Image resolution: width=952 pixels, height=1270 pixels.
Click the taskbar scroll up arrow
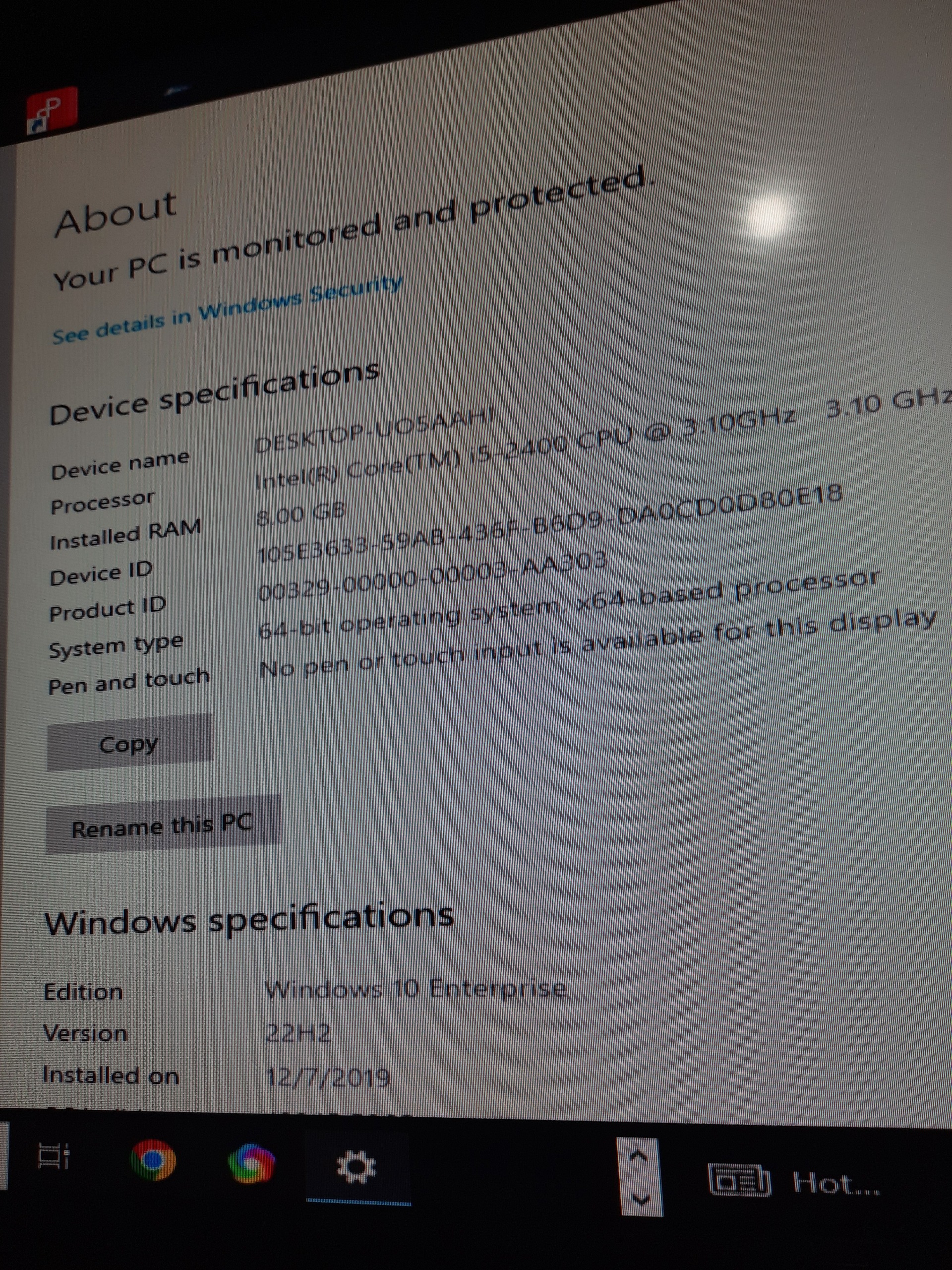tap(639, 1156)
